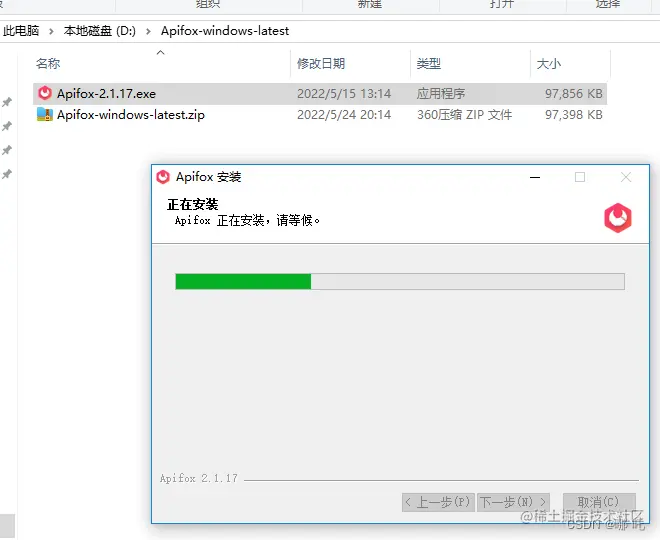Click the 取消(C) cancel button
The height and width of the screenshot is (540, 660).
599,502
